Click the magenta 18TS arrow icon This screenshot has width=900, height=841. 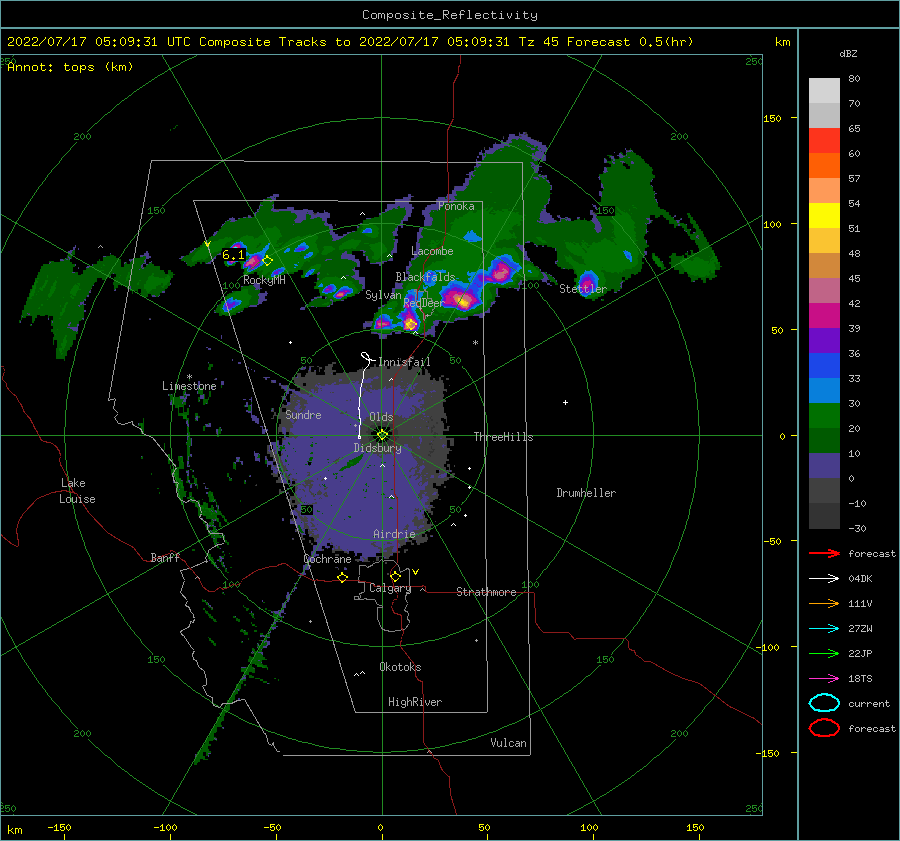824,679
